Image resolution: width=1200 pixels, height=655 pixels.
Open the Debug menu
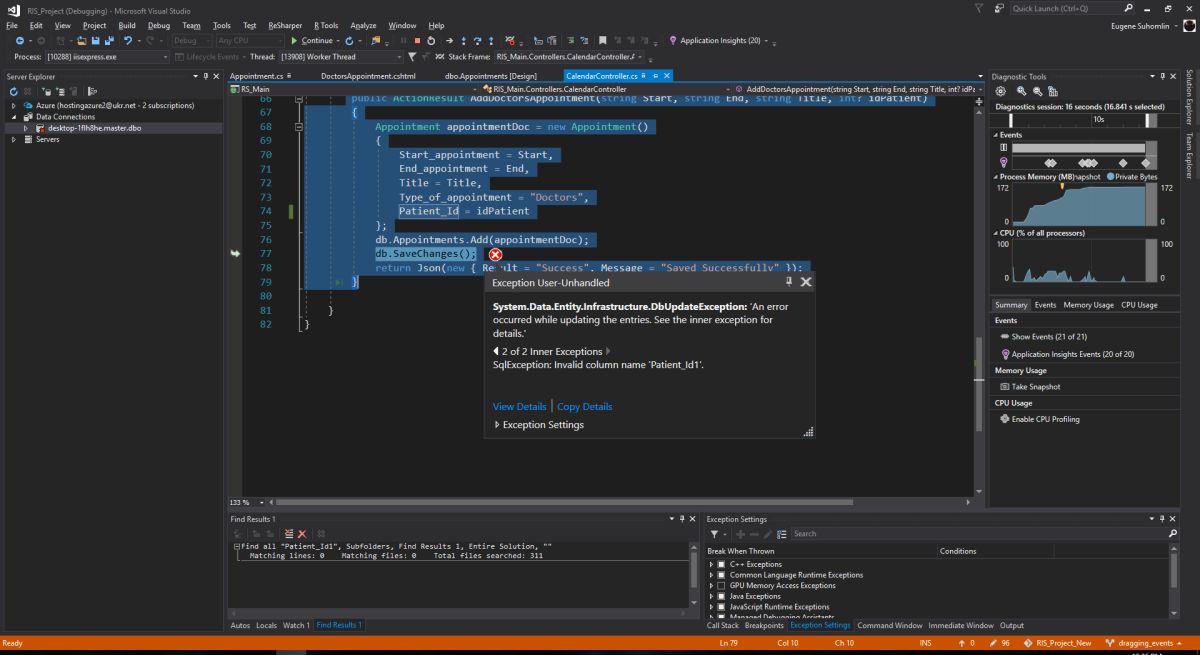[x=158, y=25]
